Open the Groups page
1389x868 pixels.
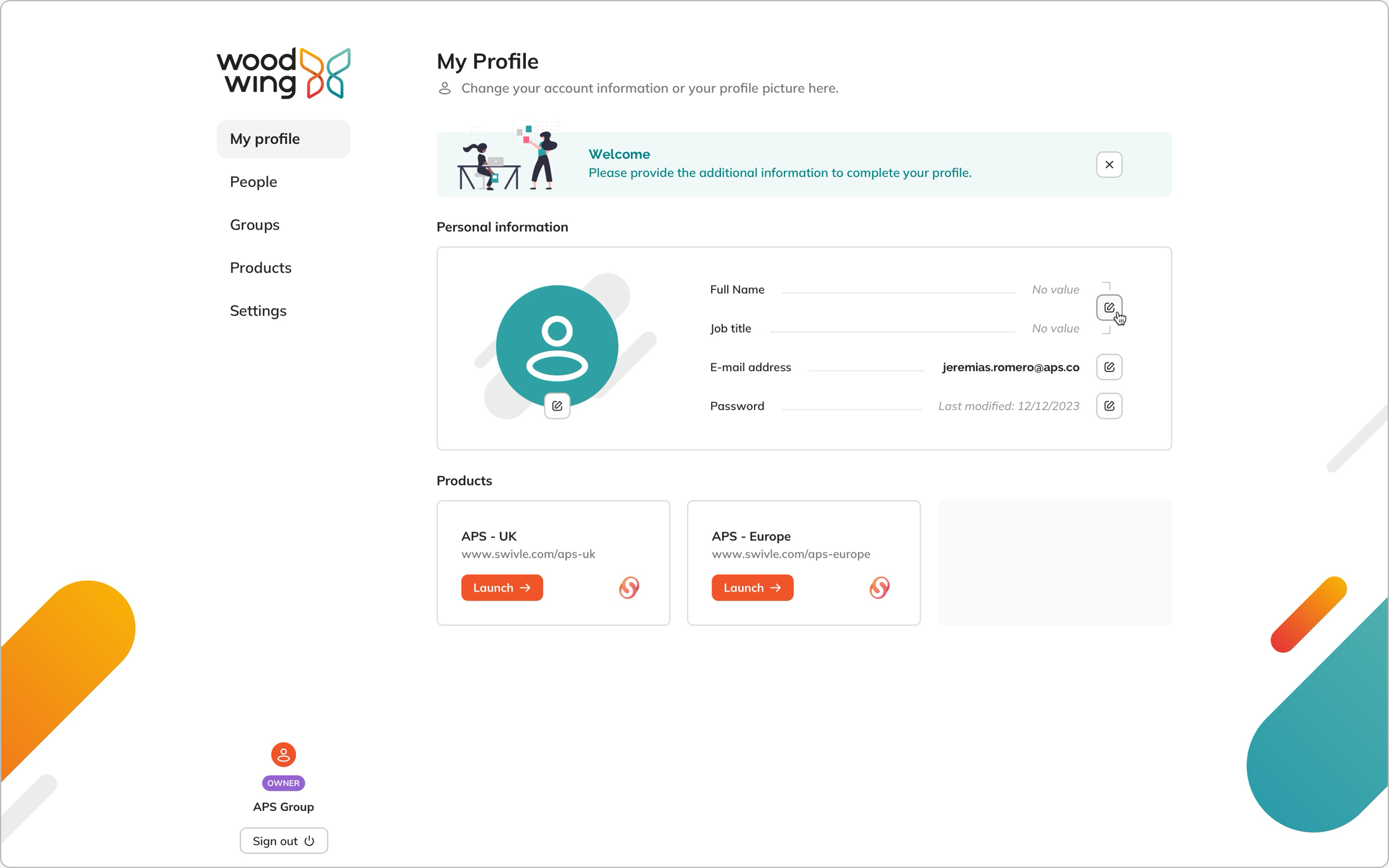[255, 225]
